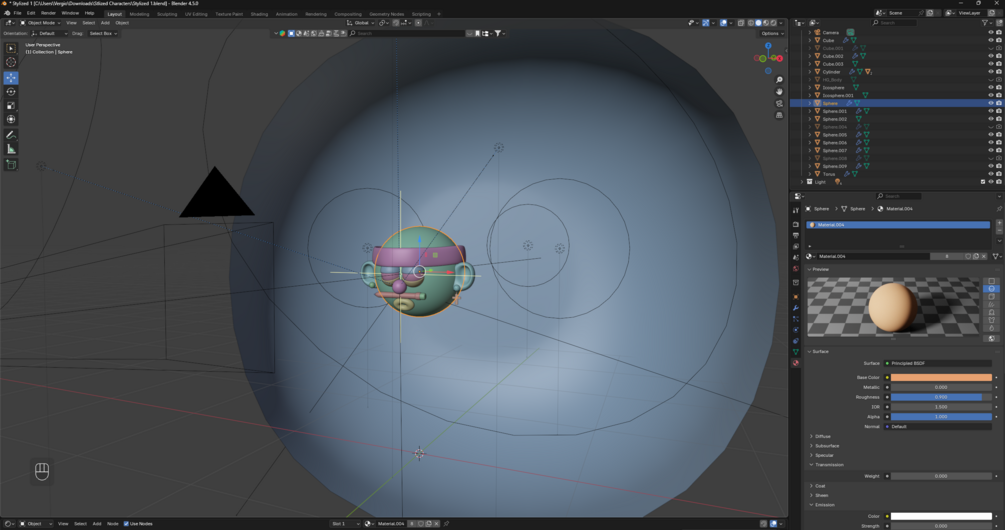Click the outliner filter funnel icon
The height and width of the screenshot is (530, 1005).
point(985,22)
